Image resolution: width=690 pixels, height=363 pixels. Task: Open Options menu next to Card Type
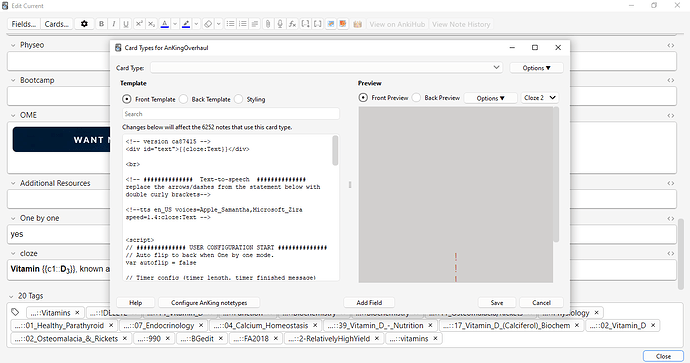tap(536, 68)
